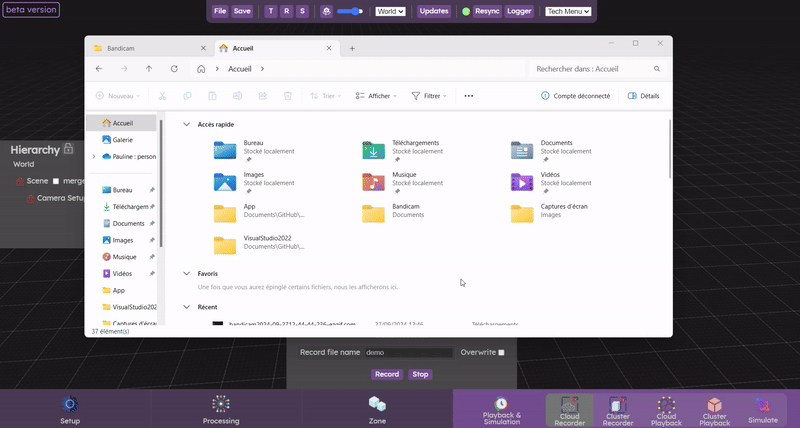Switch to the Bandicam tab
This screenshot has height=428, width=800.
click(148, 48)
